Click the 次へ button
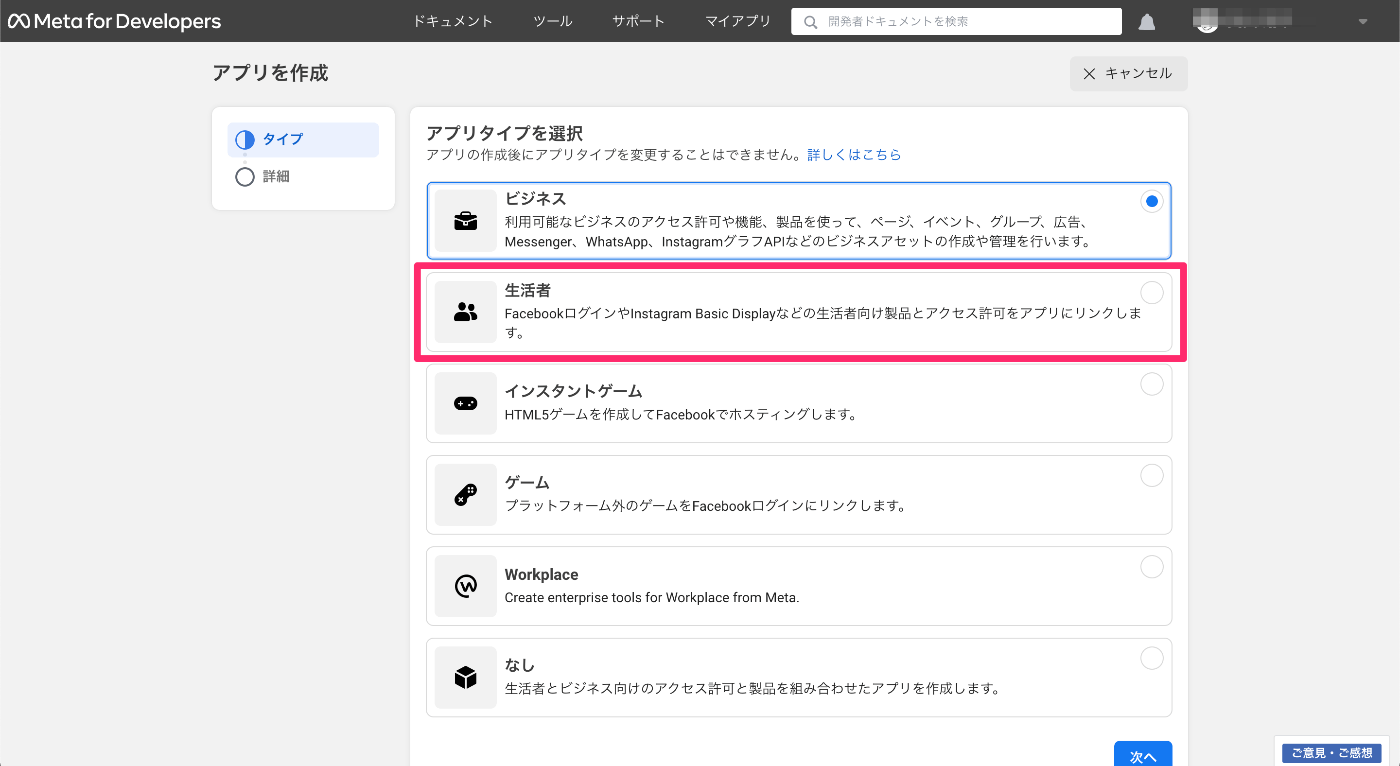The height and width of the screenshot is (766, 1400). (x=1143, y=755)
